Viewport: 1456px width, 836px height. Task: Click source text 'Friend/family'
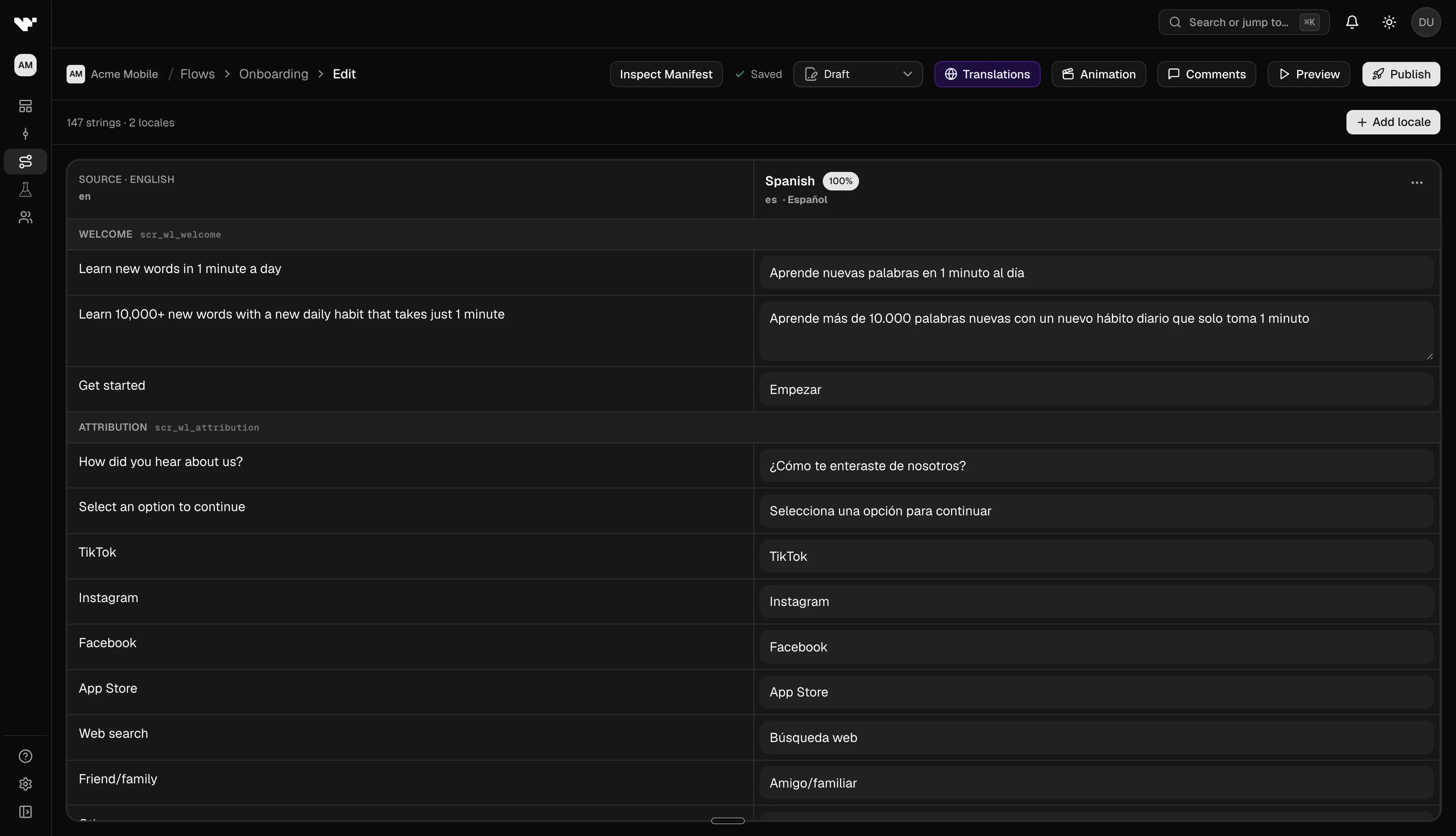click(118, 779)
